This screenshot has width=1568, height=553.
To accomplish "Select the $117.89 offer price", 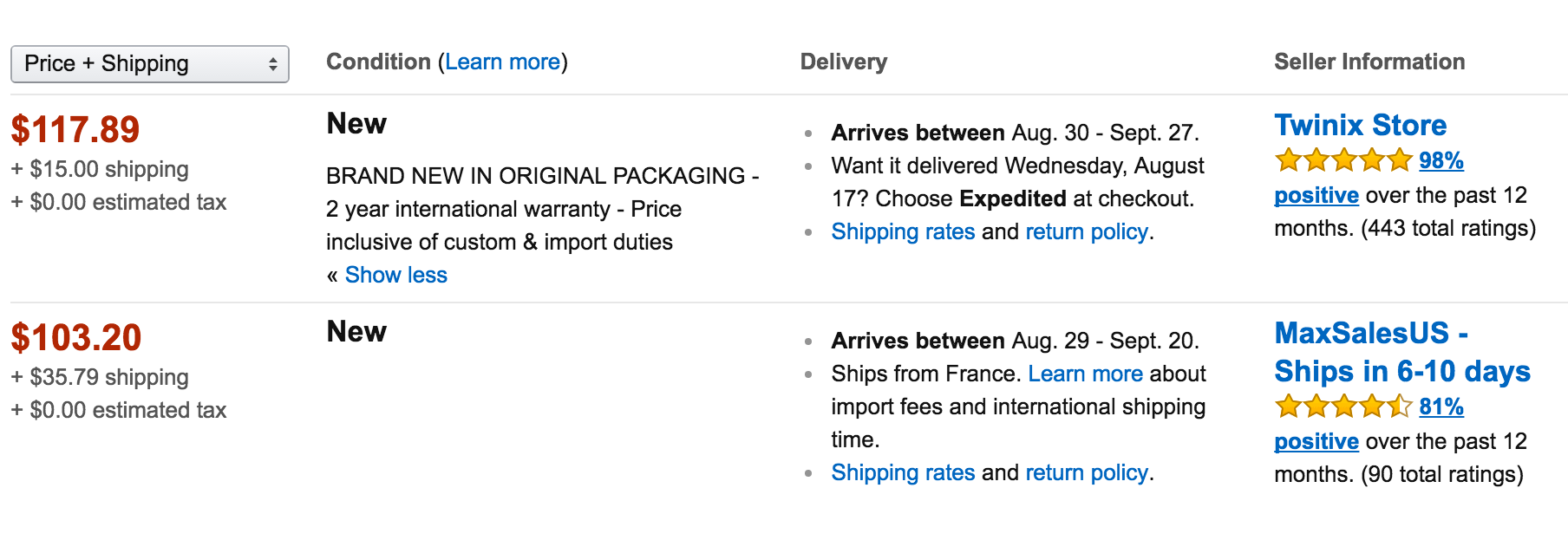I will pyautogui.click(x=75, y=130).
